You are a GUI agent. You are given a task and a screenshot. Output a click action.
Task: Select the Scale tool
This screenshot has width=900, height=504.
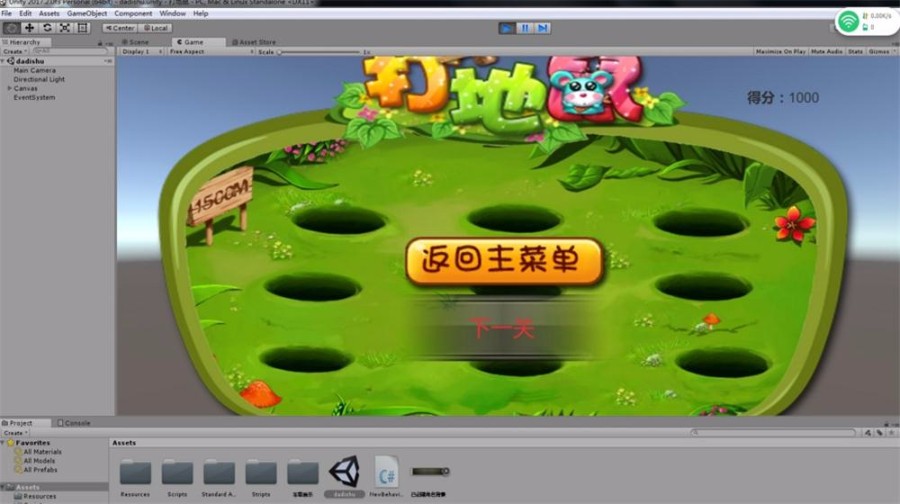[x=65, y=28]
